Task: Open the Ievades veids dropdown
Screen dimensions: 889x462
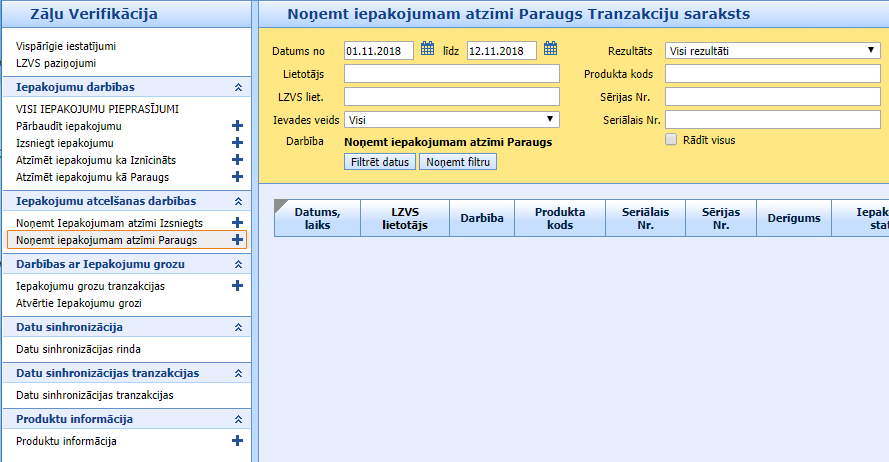Action: pyautogui.click(x=451, y=120)
